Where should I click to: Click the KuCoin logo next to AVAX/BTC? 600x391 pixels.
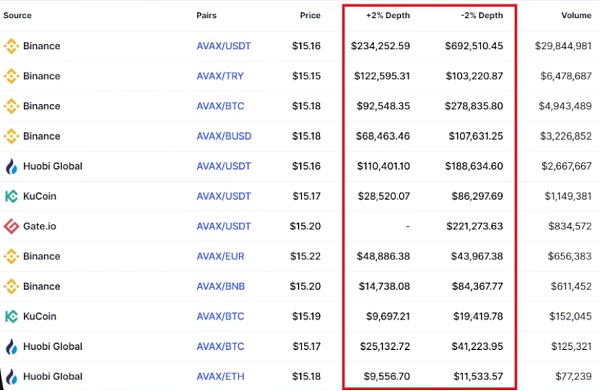pos(11,316)
